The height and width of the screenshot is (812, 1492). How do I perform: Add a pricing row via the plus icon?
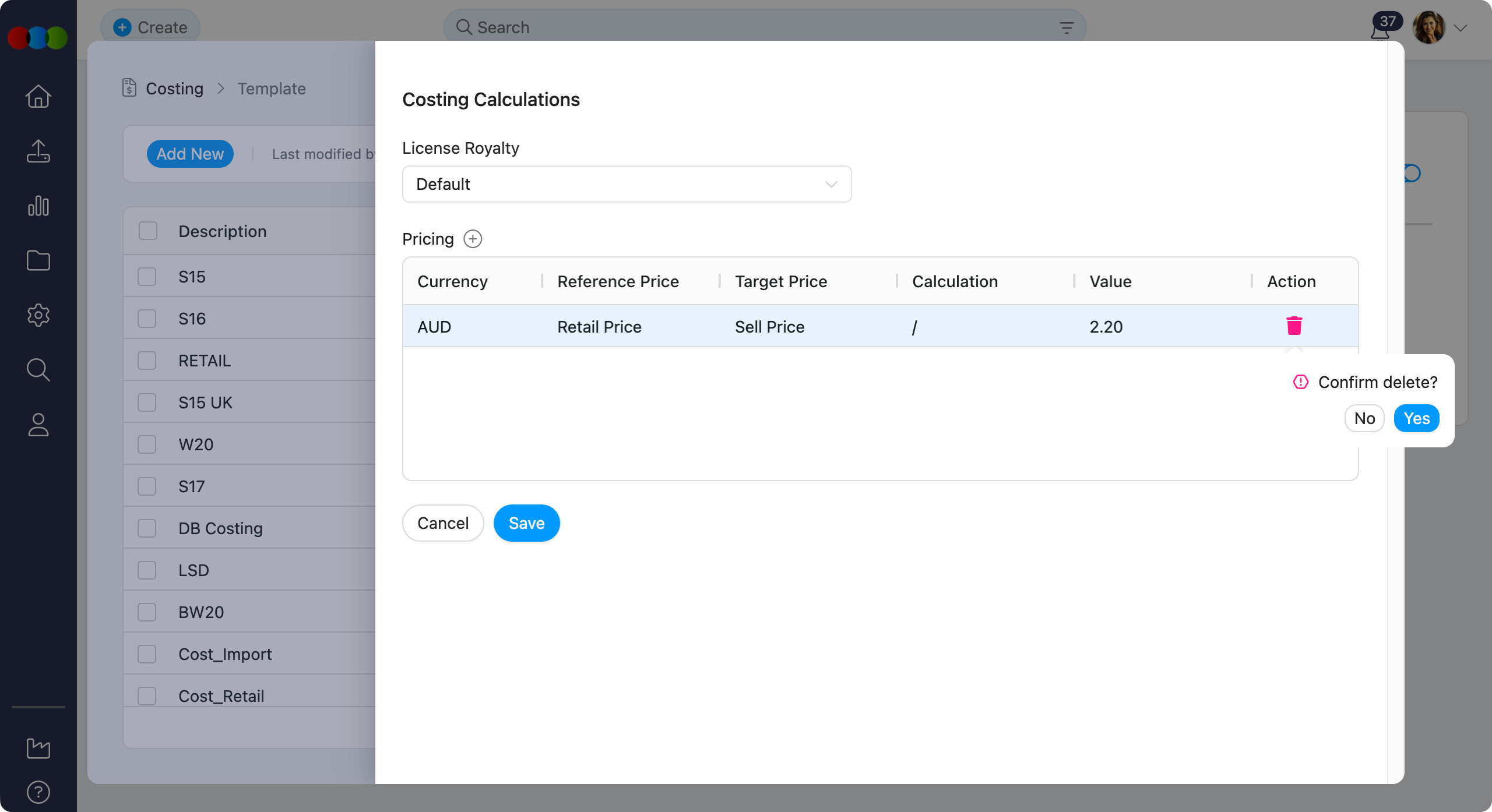pyautogui.click(x=473, y=239)
